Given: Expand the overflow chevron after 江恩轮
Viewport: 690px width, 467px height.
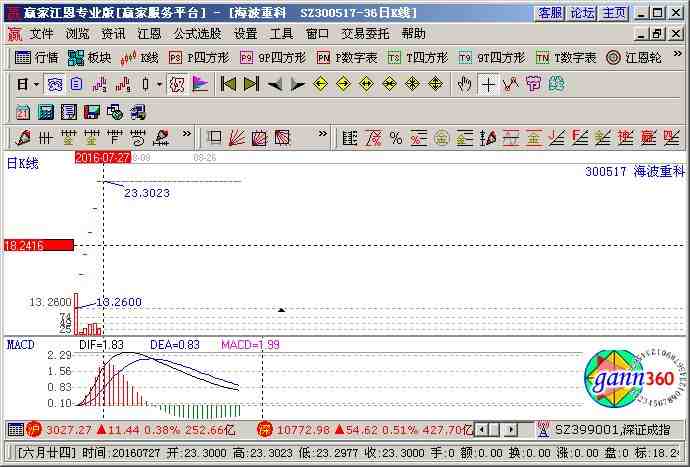Looking at the screenshot, I should [x=678, y=54].
